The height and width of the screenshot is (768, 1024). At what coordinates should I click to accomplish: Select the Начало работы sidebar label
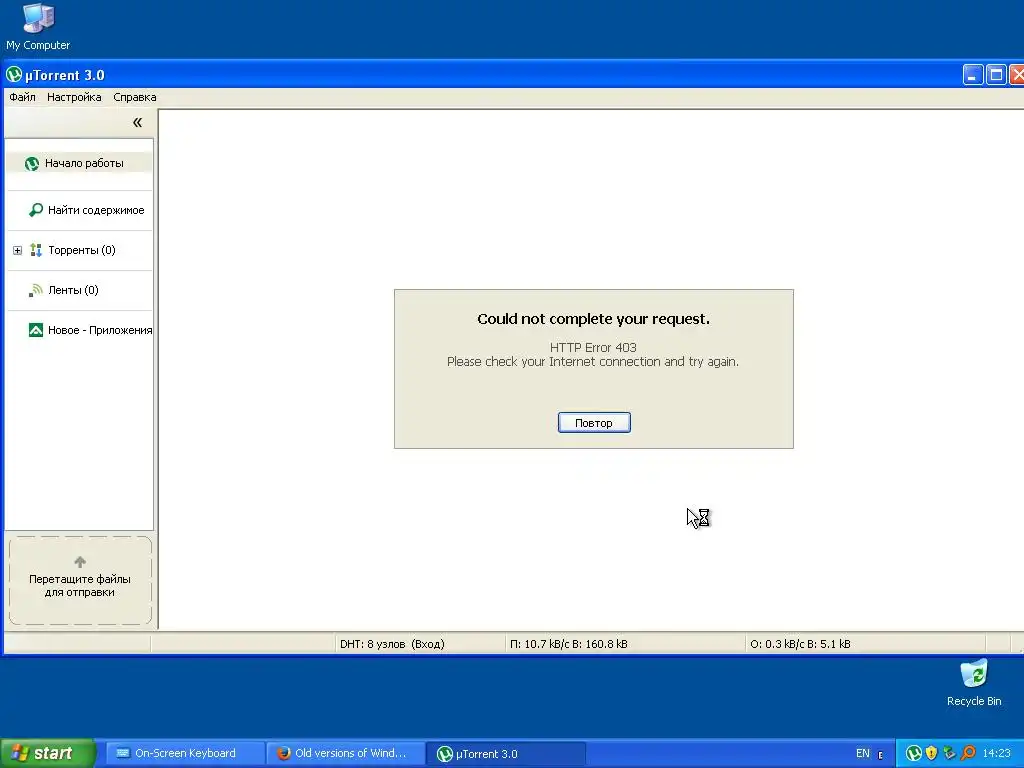coord(84,163)
